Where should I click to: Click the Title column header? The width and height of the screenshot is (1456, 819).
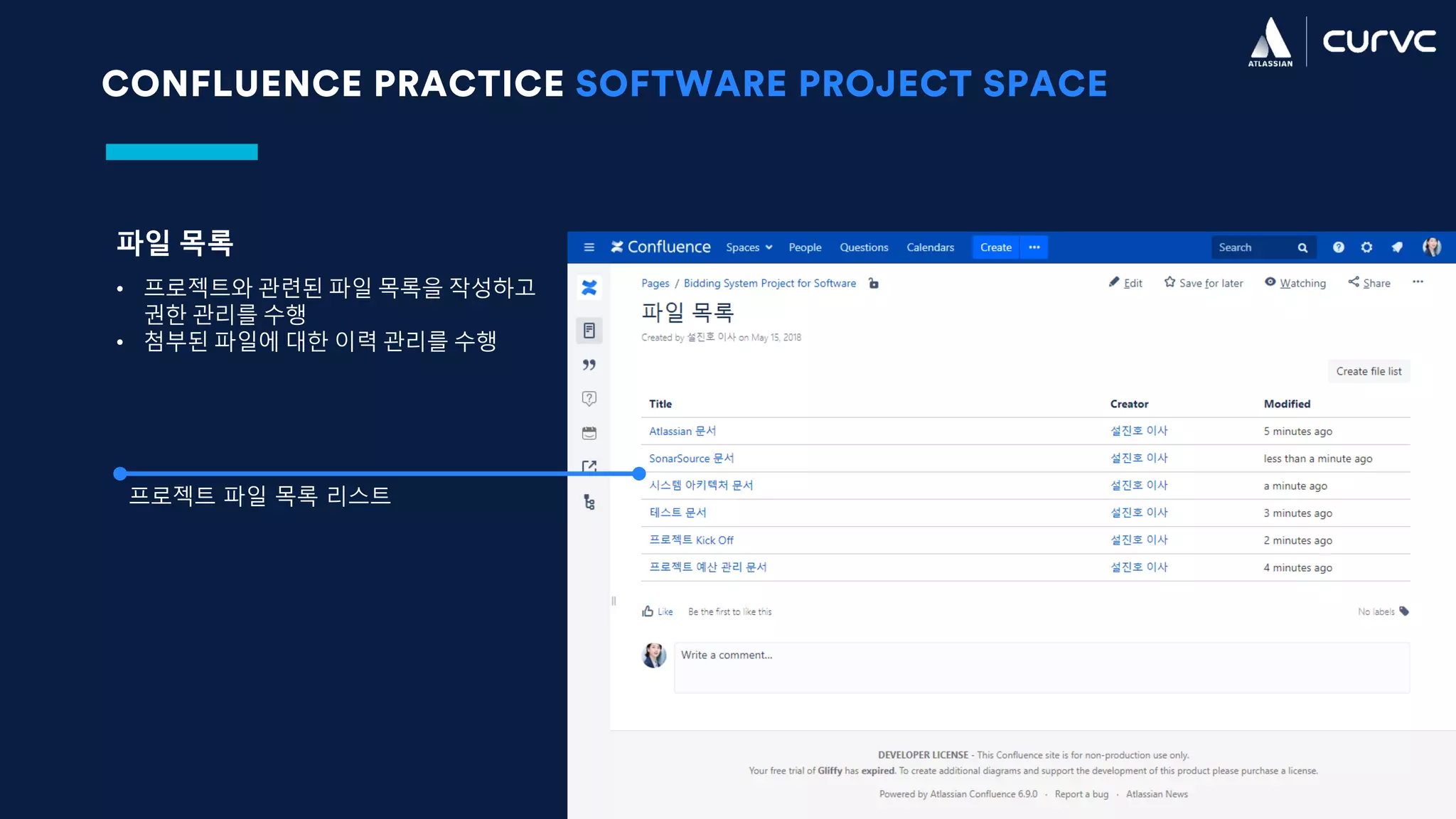coord(660,404)
